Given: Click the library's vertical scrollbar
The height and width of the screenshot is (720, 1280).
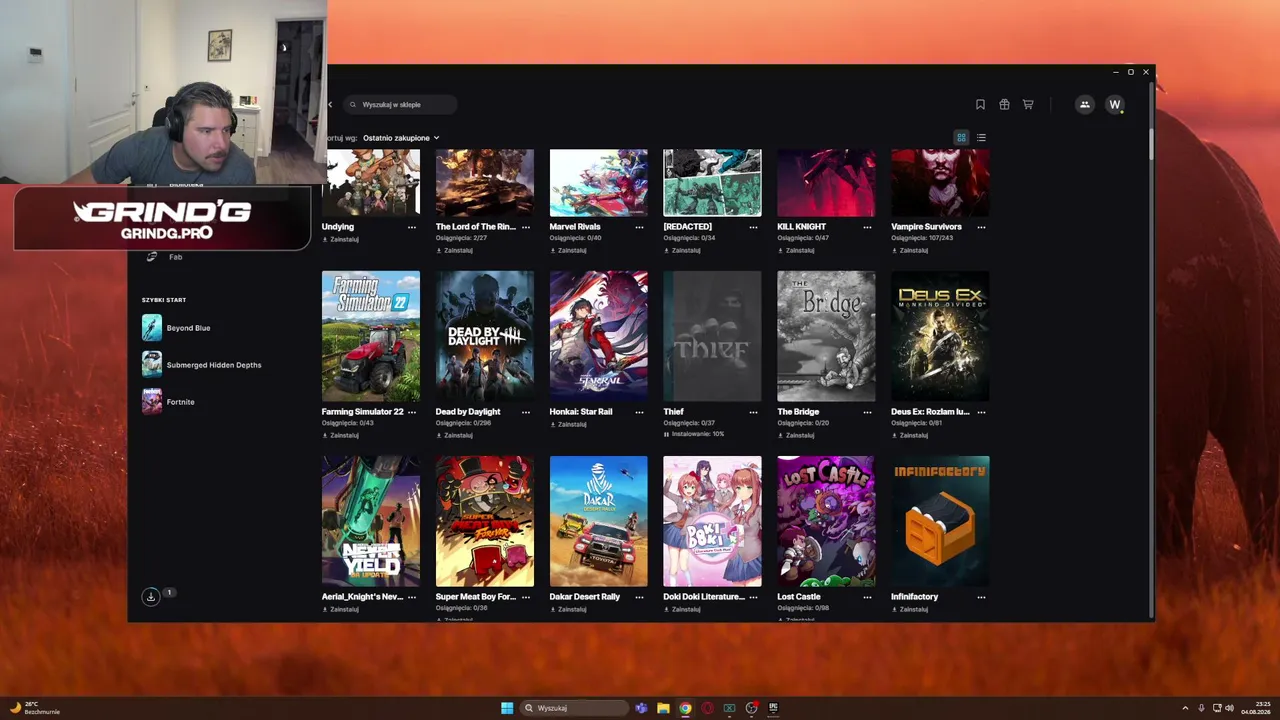Looking at the screenshot, I should coord(1151,143).
